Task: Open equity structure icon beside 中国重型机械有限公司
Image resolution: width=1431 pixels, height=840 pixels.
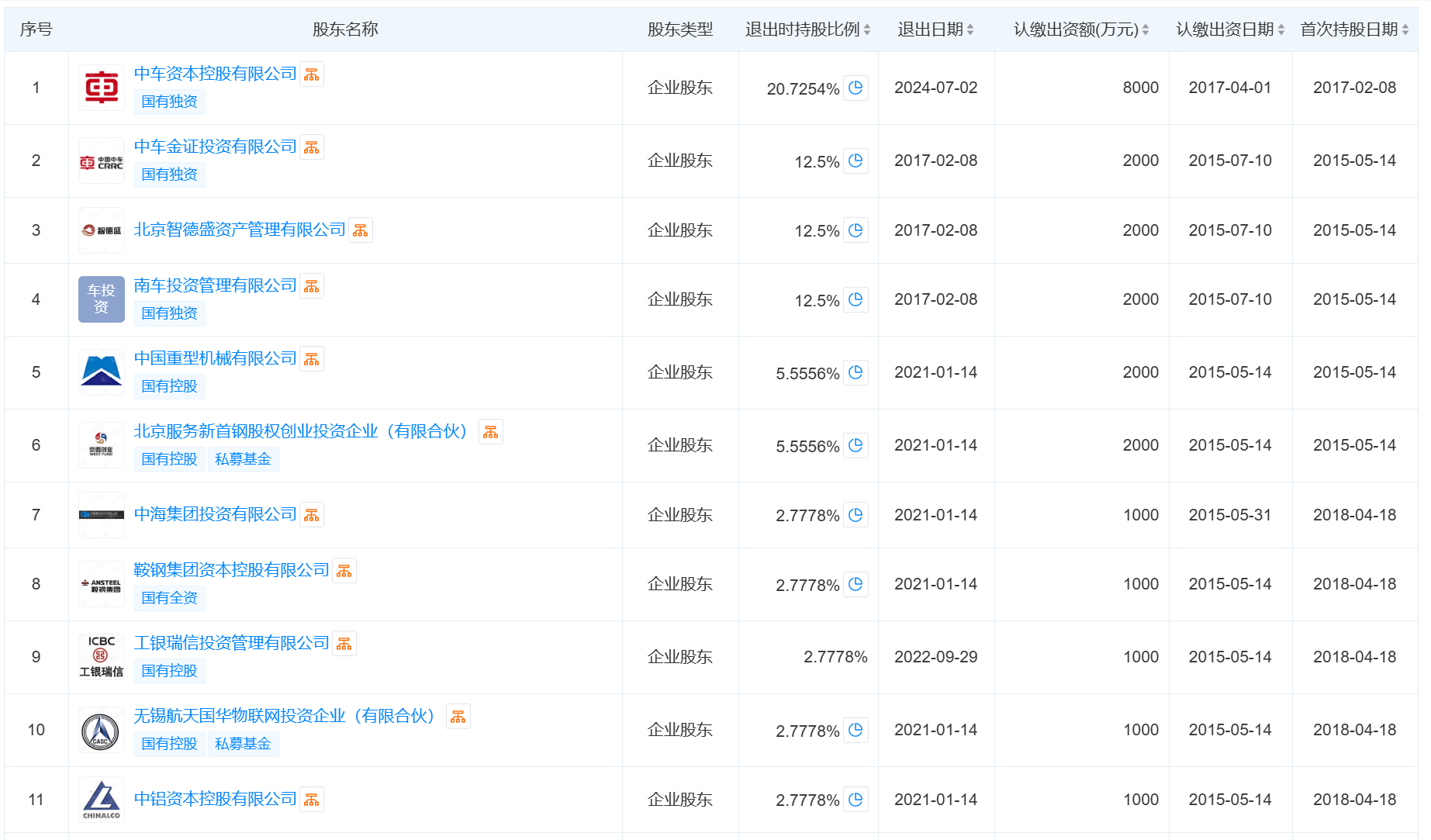Action: tap(312, 359)
